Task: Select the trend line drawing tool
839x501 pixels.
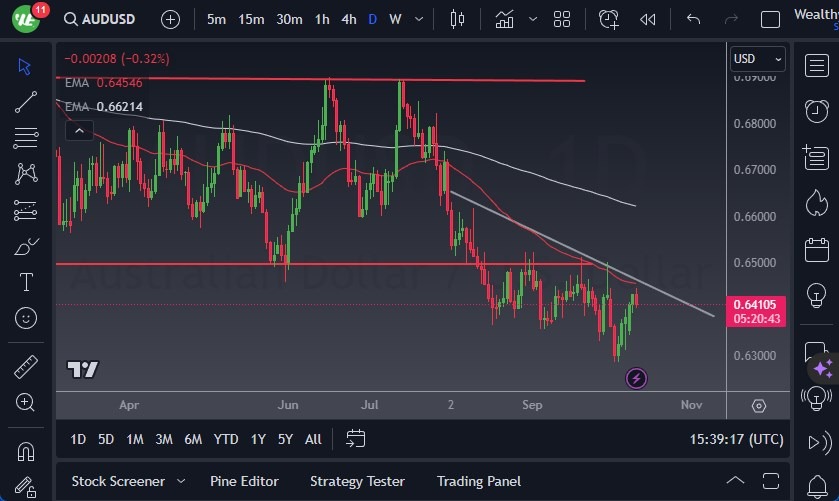Action: [x=26, y=102]
